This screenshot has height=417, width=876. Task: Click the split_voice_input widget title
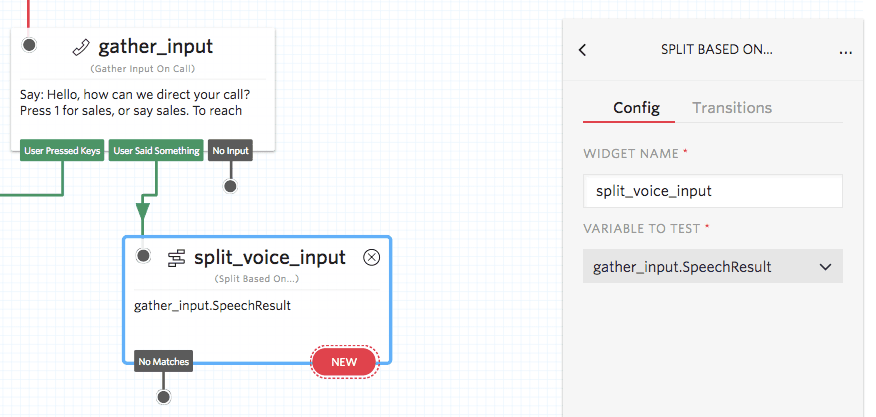tap(270, 258)
